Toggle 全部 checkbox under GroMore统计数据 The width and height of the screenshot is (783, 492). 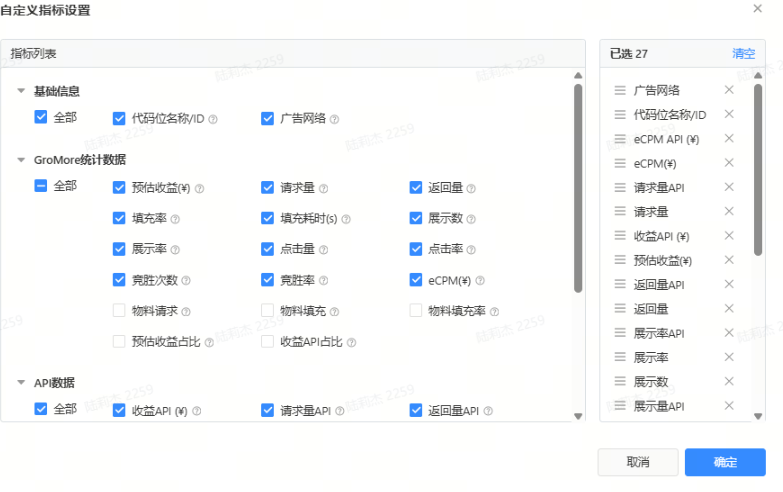click(x=41, y=186)
